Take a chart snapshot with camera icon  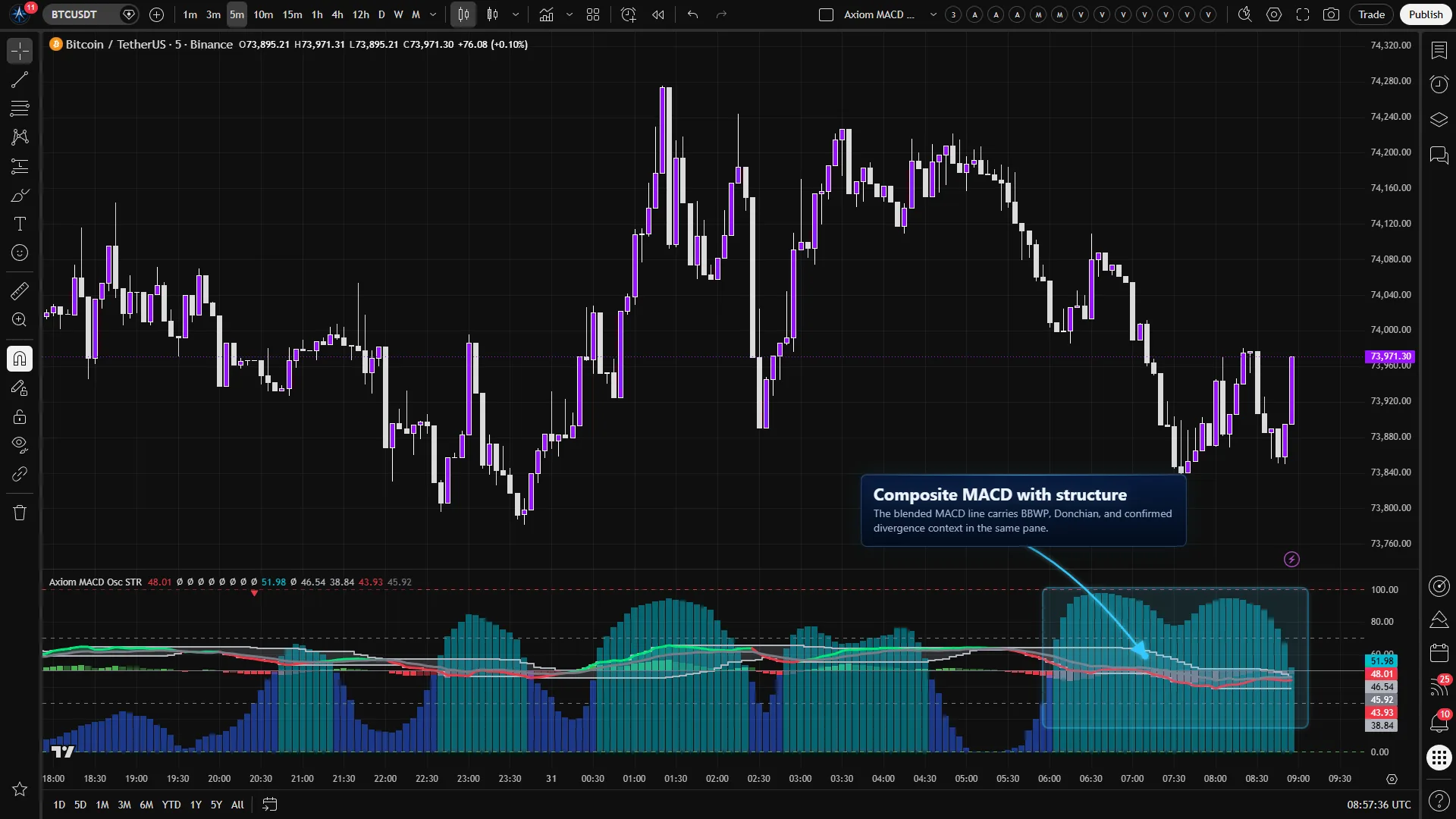pyautogui.click(x=1331, y=14)
